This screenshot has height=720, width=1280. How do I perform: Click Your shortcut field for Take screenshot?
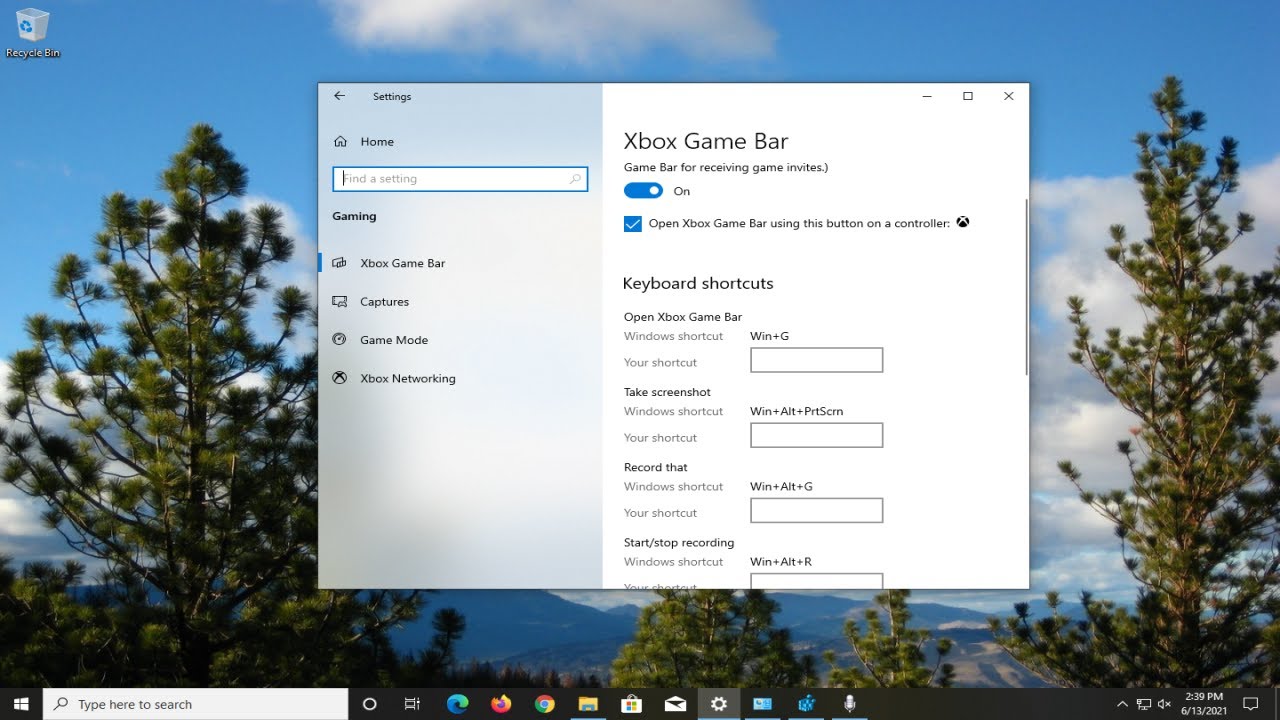point(816,435)
